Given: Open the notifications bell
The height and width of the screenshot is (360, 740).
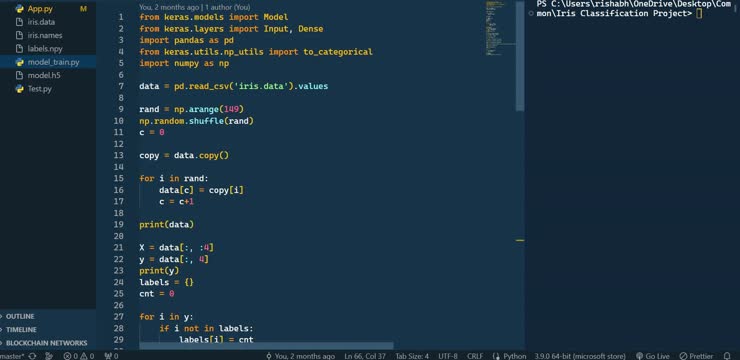Looking at the screenshot, I should tap(727, 356).
